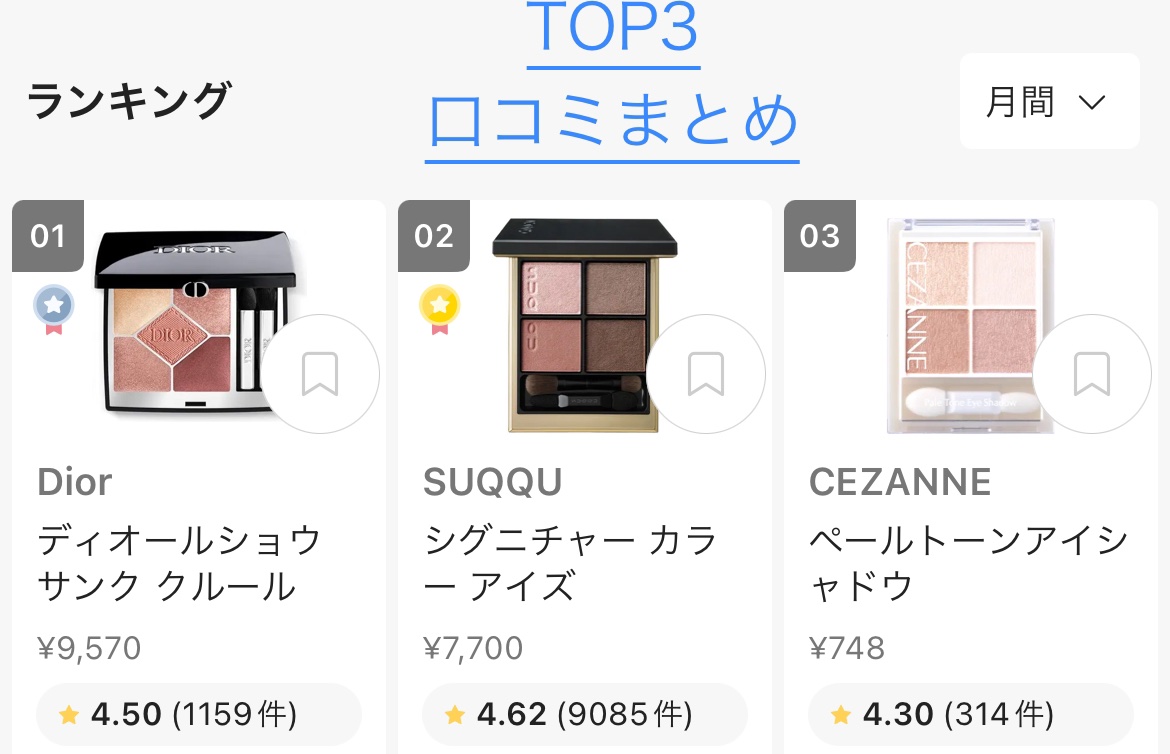
Task: Click SUQQU's review count 9085件
Action: 626,714
